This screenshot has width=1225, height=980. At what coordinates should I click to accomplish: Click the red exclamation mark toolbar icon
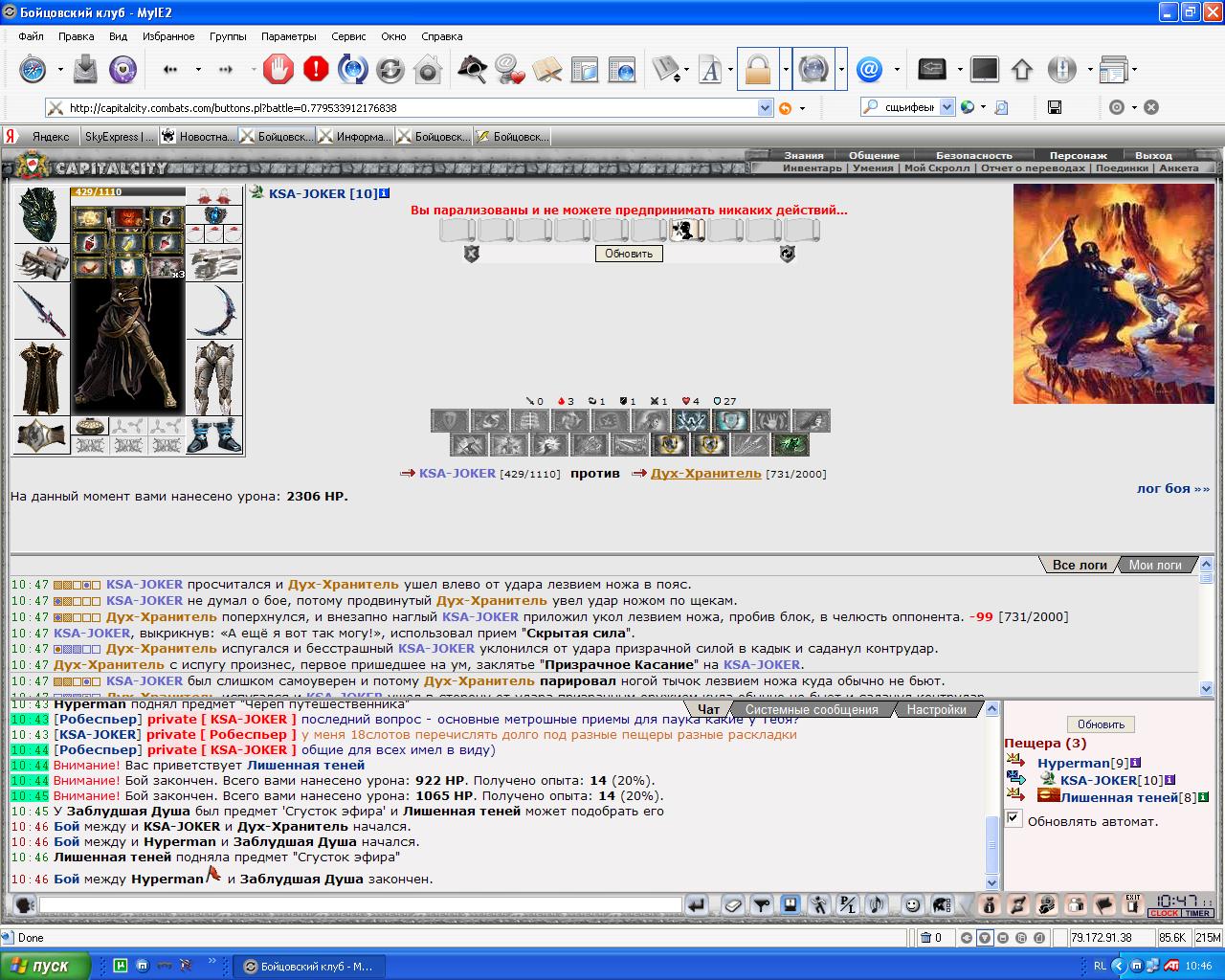tap(316, 69)
